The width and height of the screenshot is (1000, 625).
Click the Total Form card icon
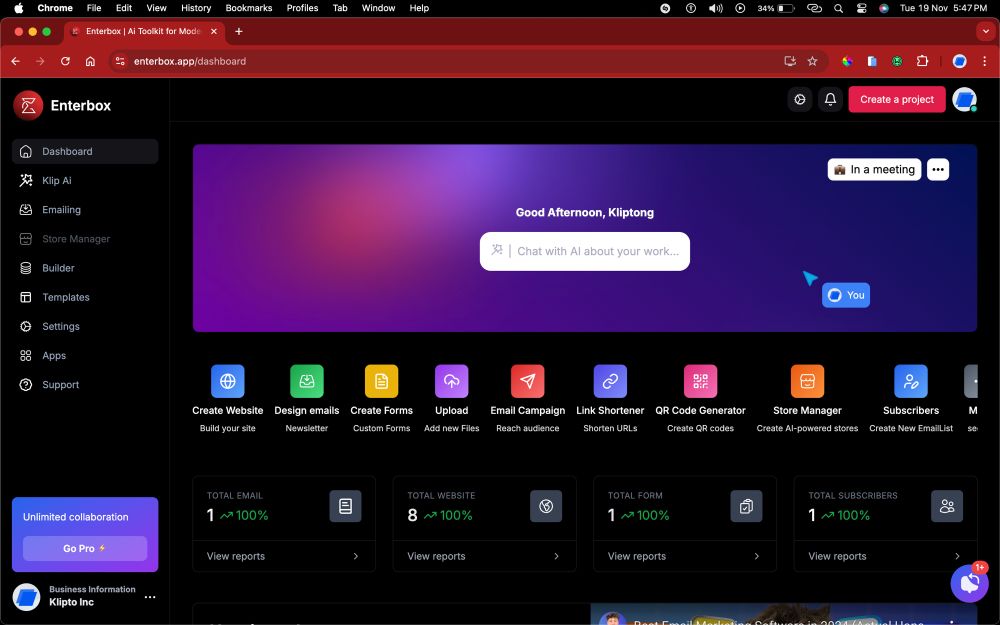pyautogui.click(x=746, y=506)
